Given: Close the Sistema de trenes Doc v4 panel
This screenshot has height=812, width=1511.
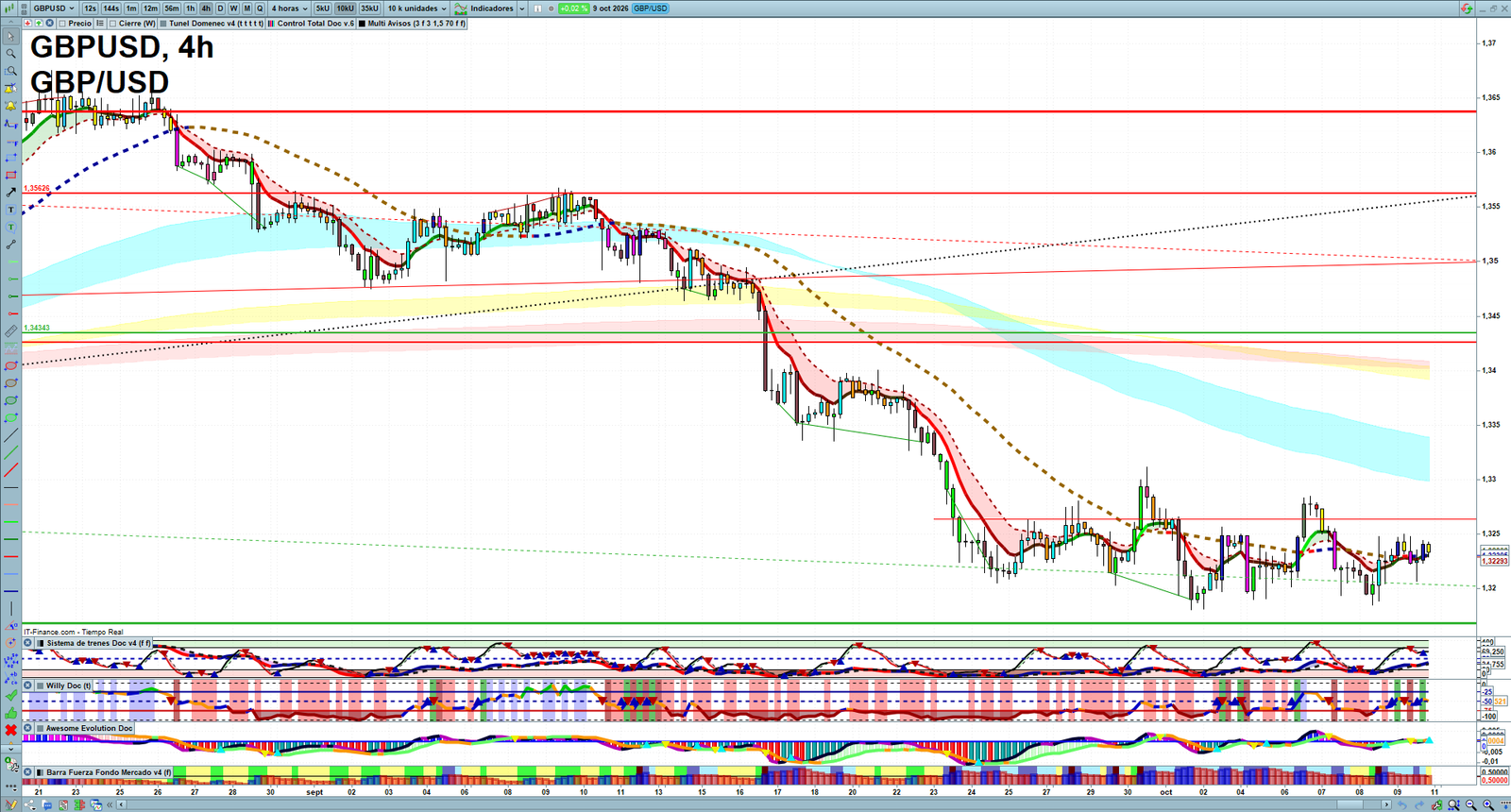Looking at the screenshot, I should pos(27,643).
